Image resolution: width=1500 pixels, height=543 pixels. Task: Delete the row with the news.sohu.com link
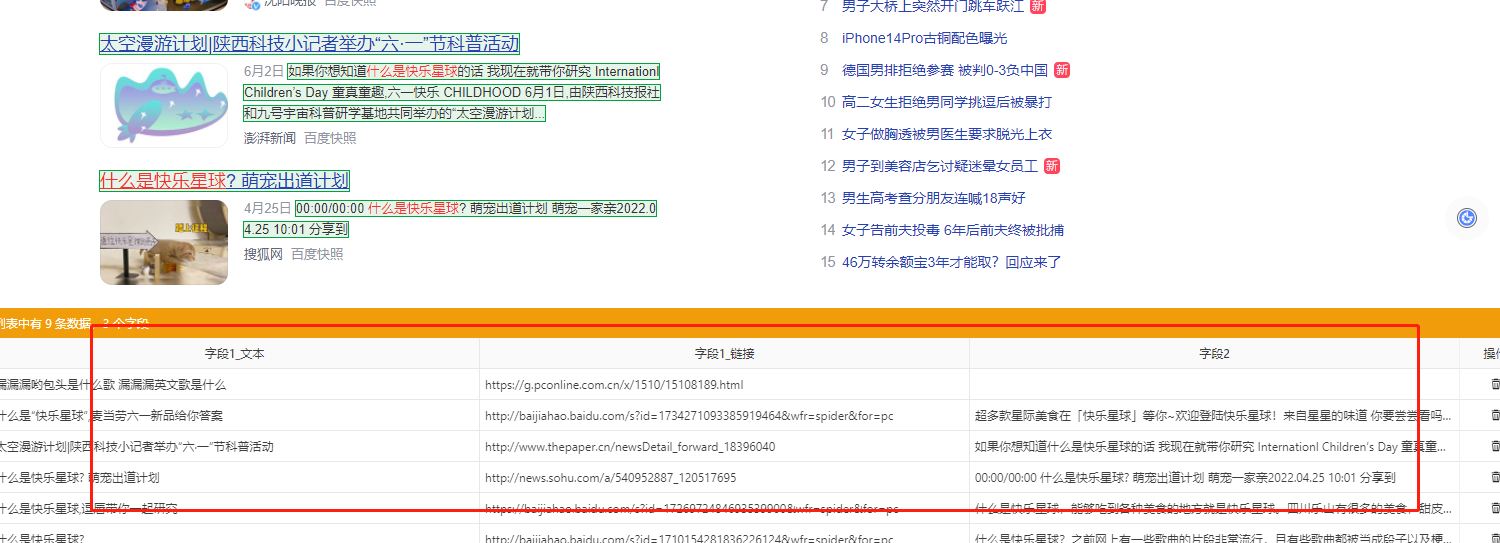pyautogui.click(x=1495, y=477)
